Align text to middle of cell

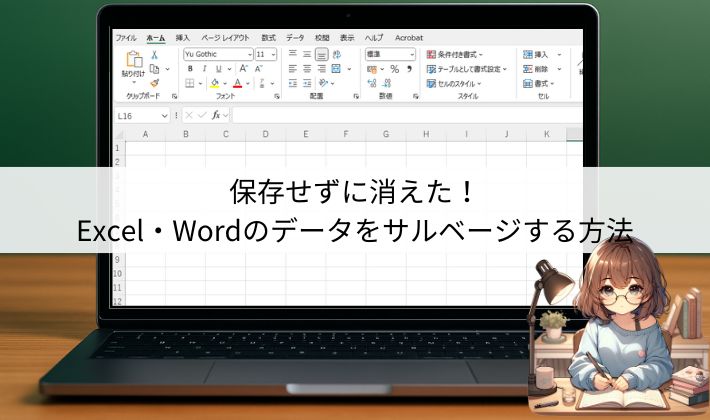307,54
